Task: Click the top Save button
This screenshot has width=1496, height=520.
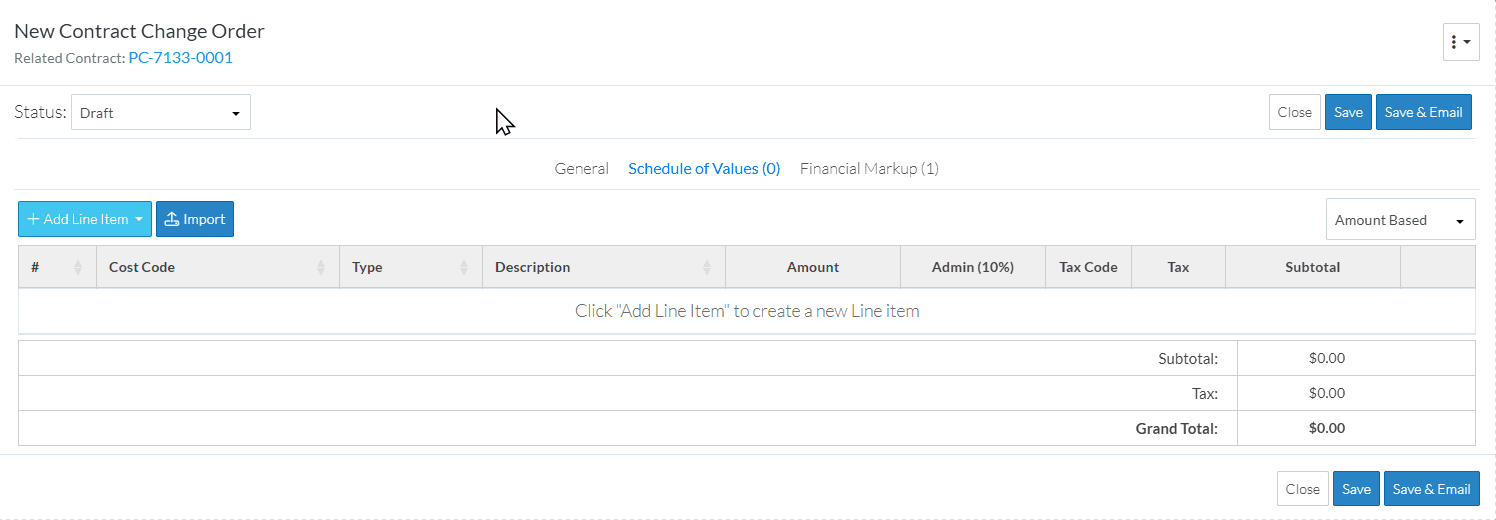Action: (x=1348, y=112)
